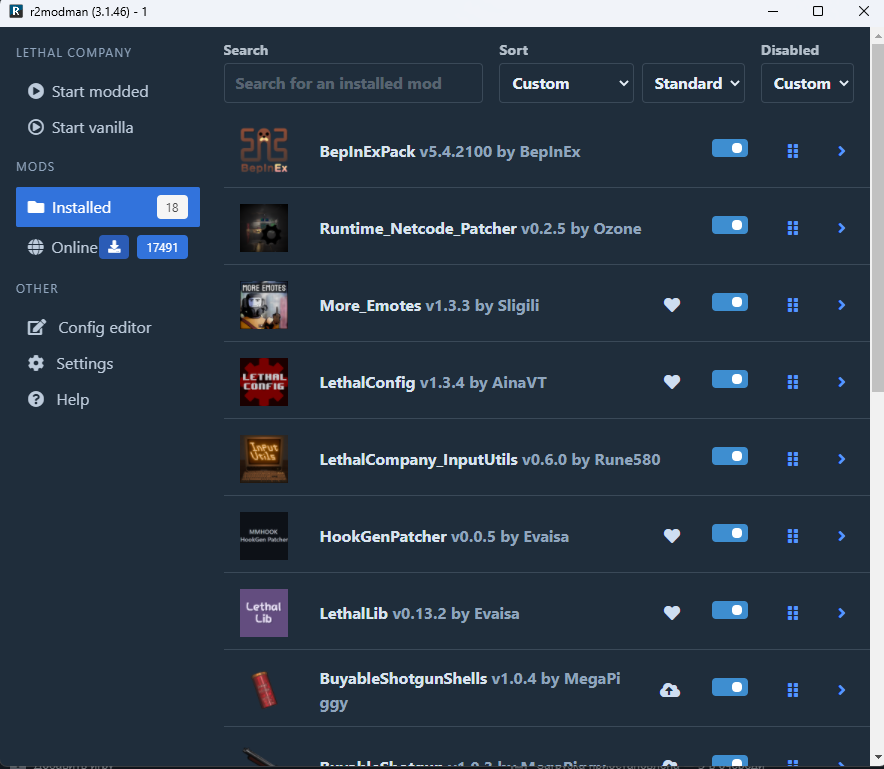
Task: Click the 18 installed count badge
Action: coord(172,207)
